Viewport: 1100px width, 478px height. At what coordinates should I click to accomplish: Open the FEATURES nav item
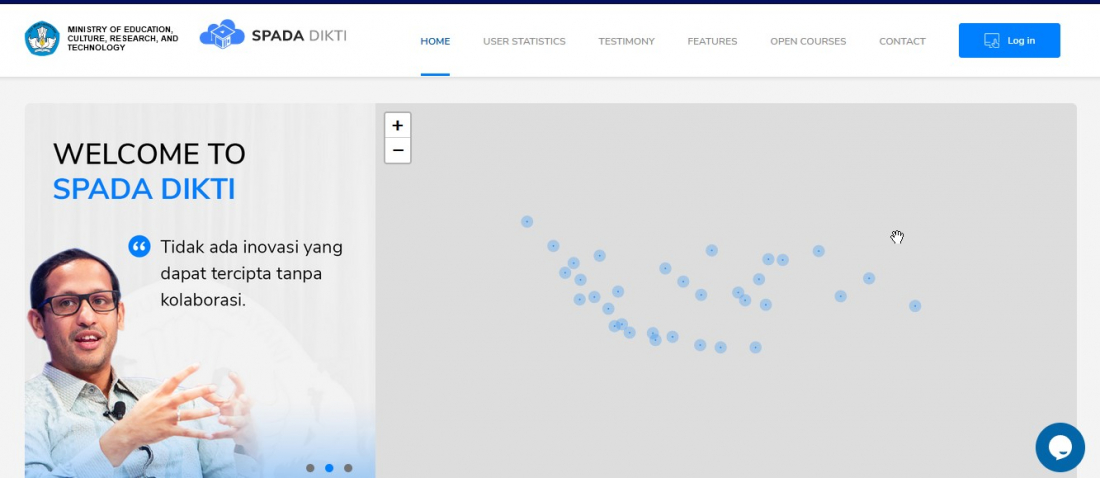712,41
